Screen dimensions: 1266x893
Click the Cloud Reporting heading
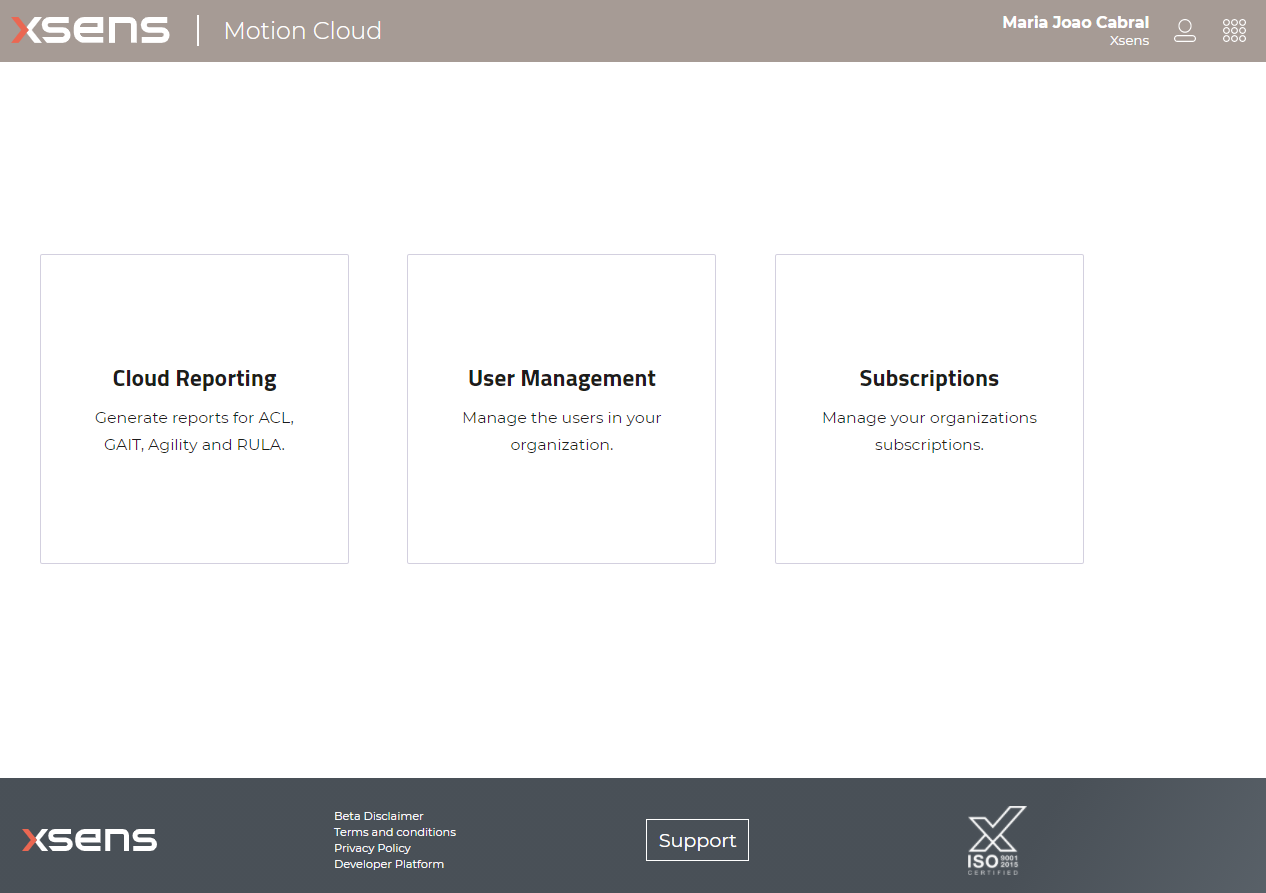(194, 378)
